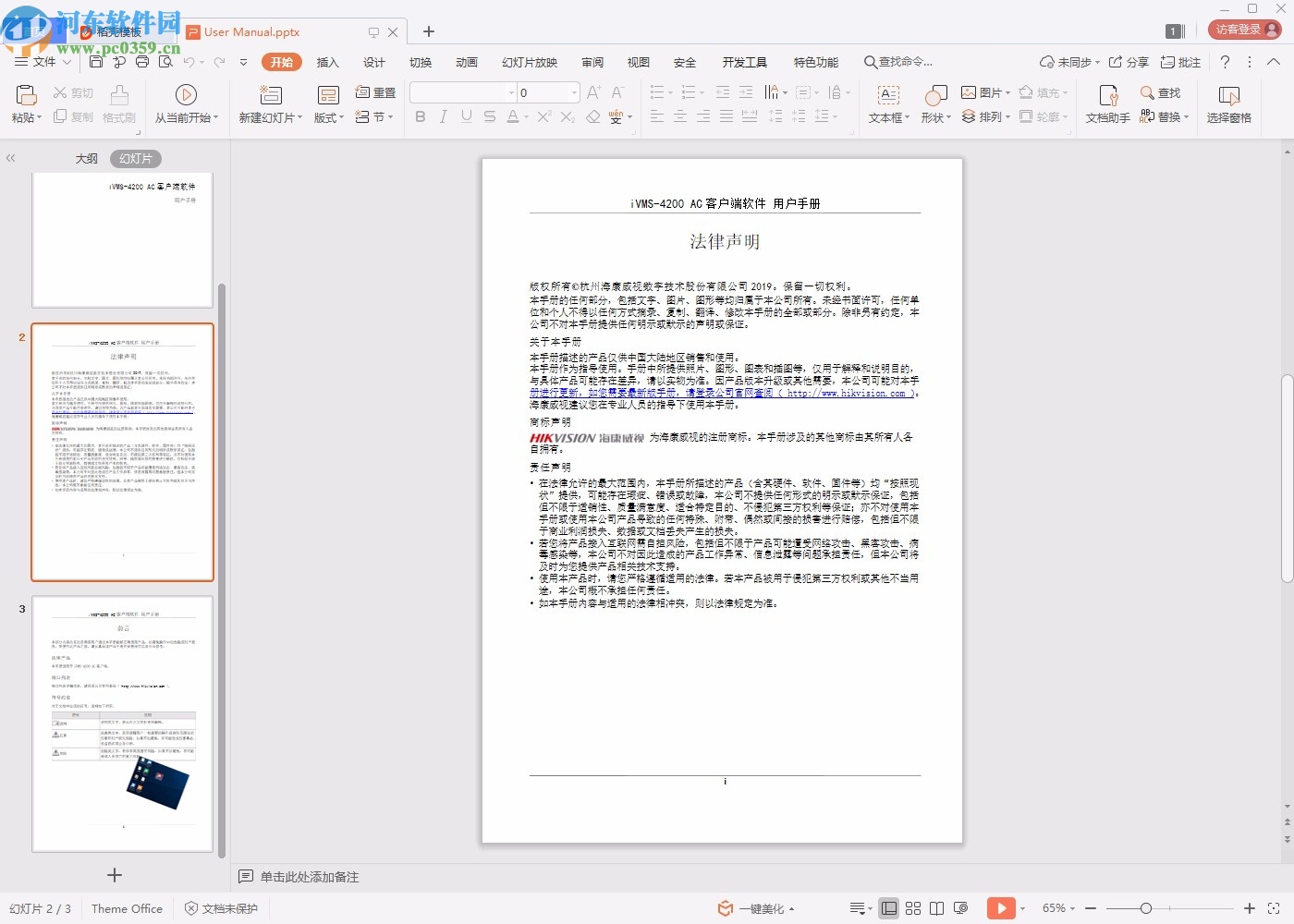Select slide 3 thumbnail in the panel
The width and height of the screenshot is (1294, 924).
[x=121, y=723]
